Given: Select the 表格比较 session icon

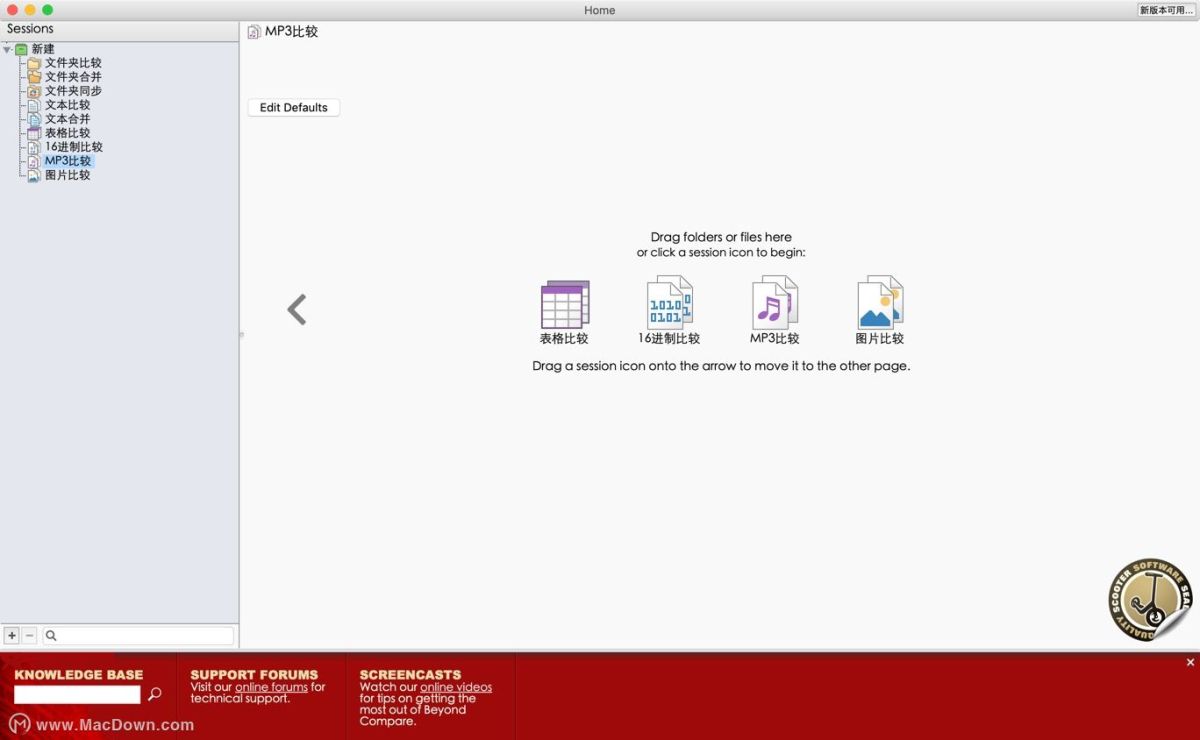Looking at the screenshot, I should point(563,300).
